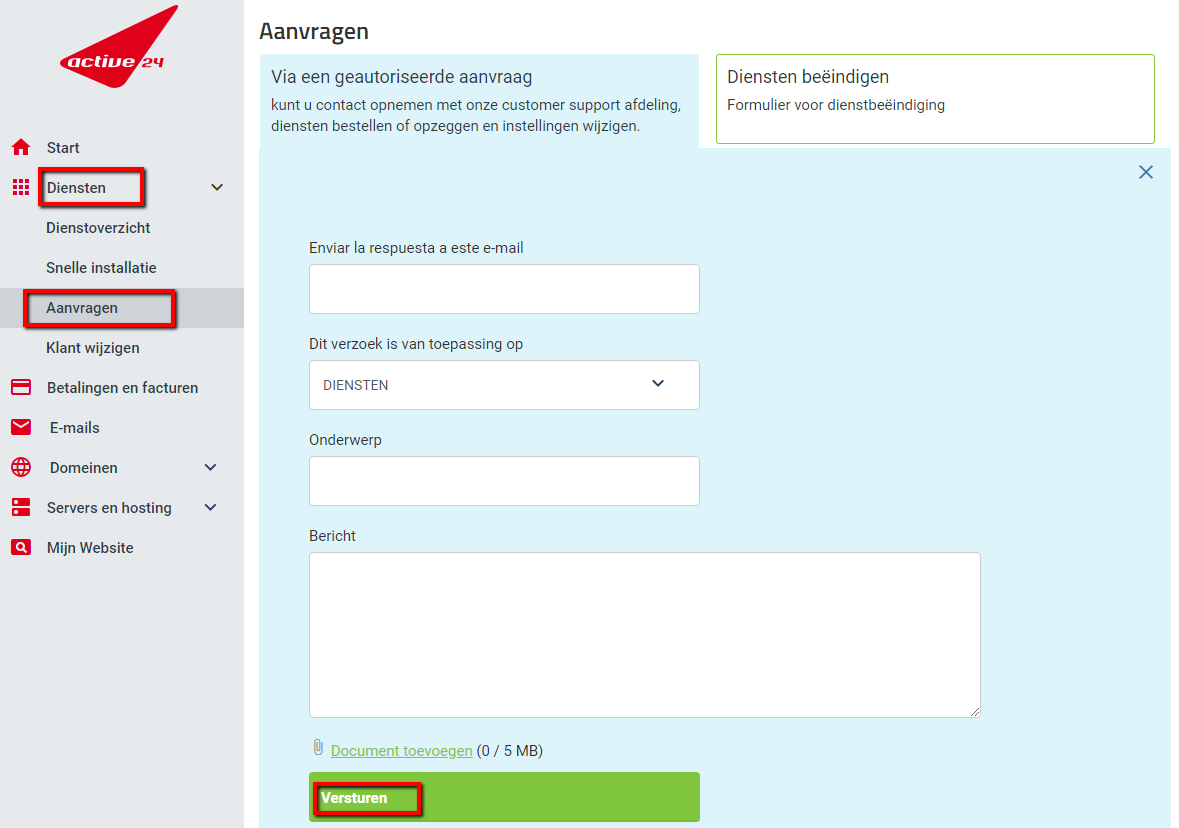Collapse the Diensten menu chevron
Image resolution: width=1179 pixels, height=828 pixels.
tap(217, 187)
